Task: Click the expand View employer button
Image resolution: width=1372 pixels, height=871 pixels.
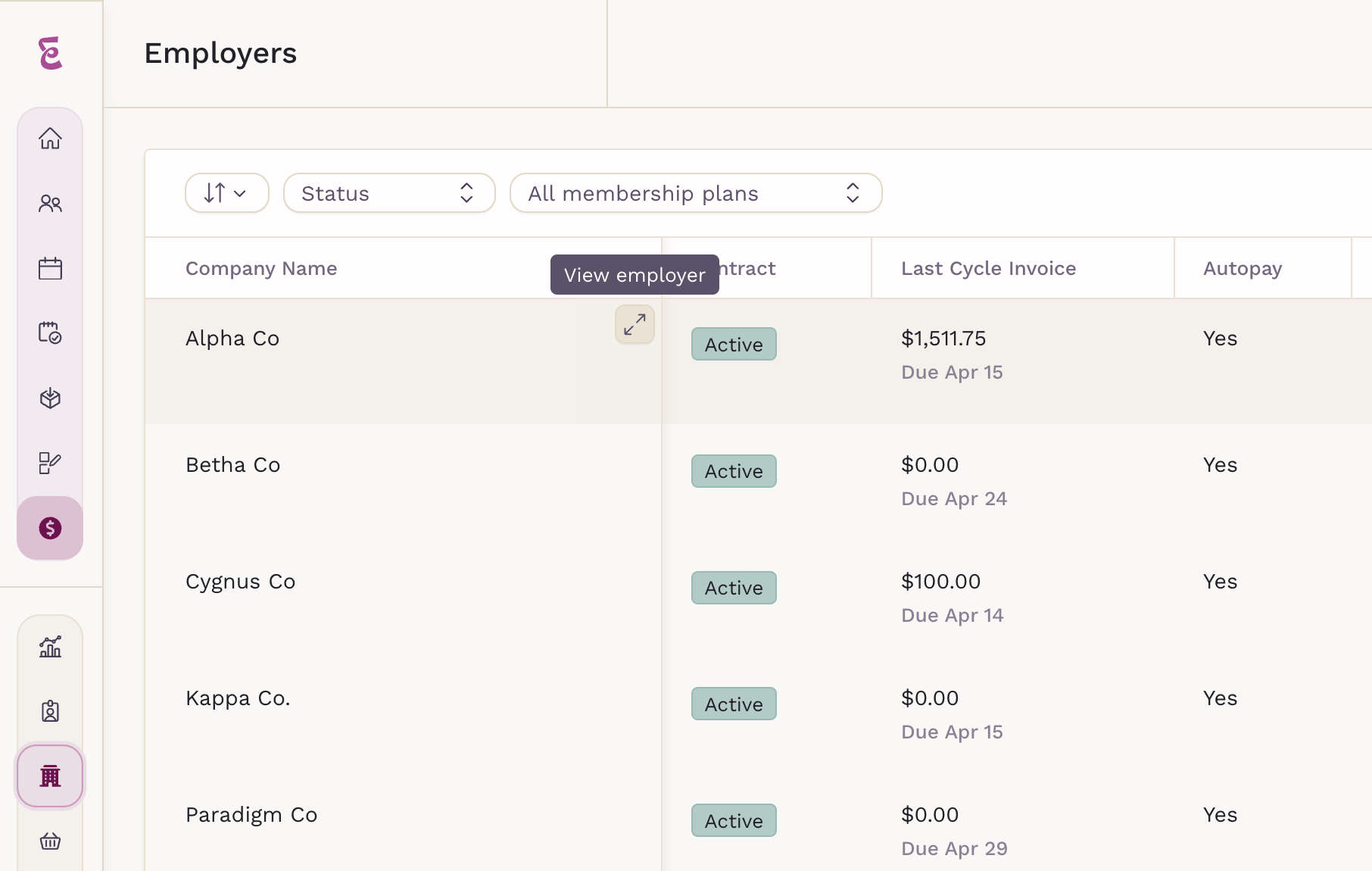Action: click(x=635, y=324)
